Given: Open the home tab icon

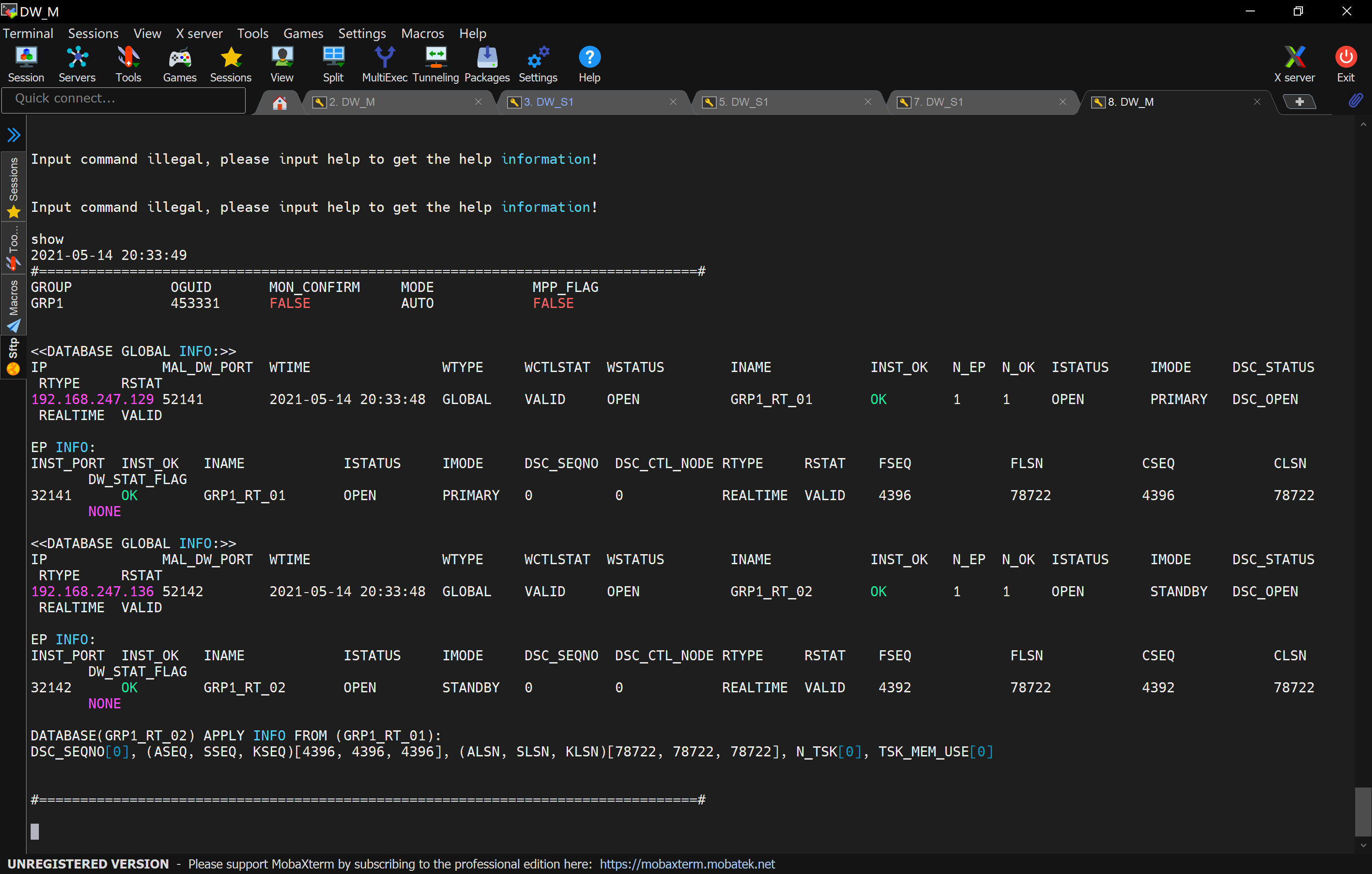Looking at the screenshot, I should point(279,103).
